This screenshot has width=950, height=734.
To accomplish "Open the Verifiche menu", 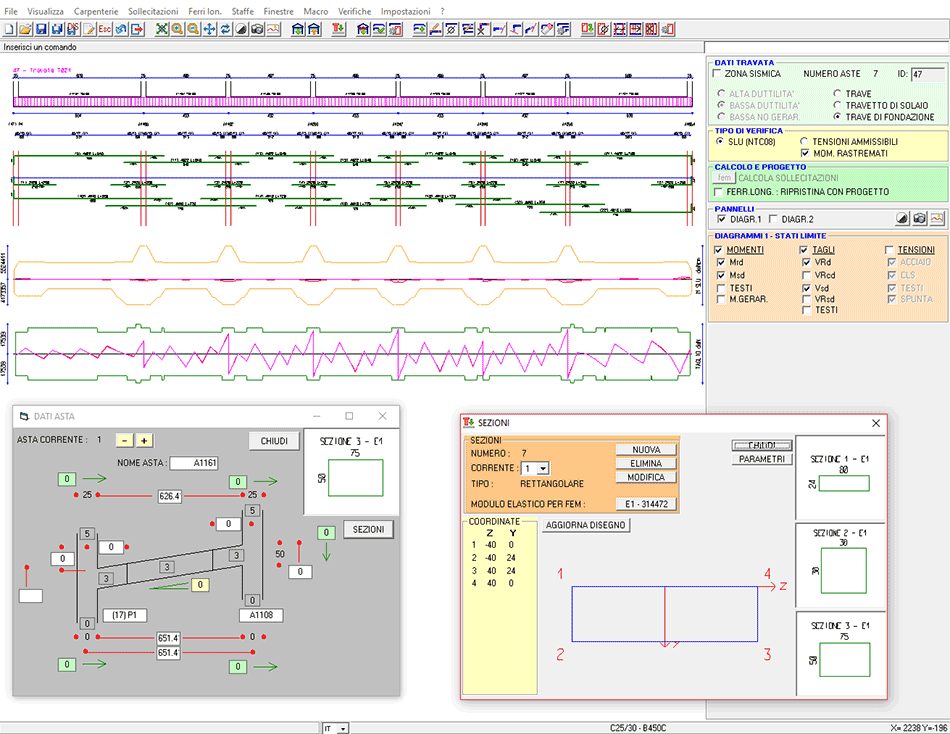I will click(354, 11).
